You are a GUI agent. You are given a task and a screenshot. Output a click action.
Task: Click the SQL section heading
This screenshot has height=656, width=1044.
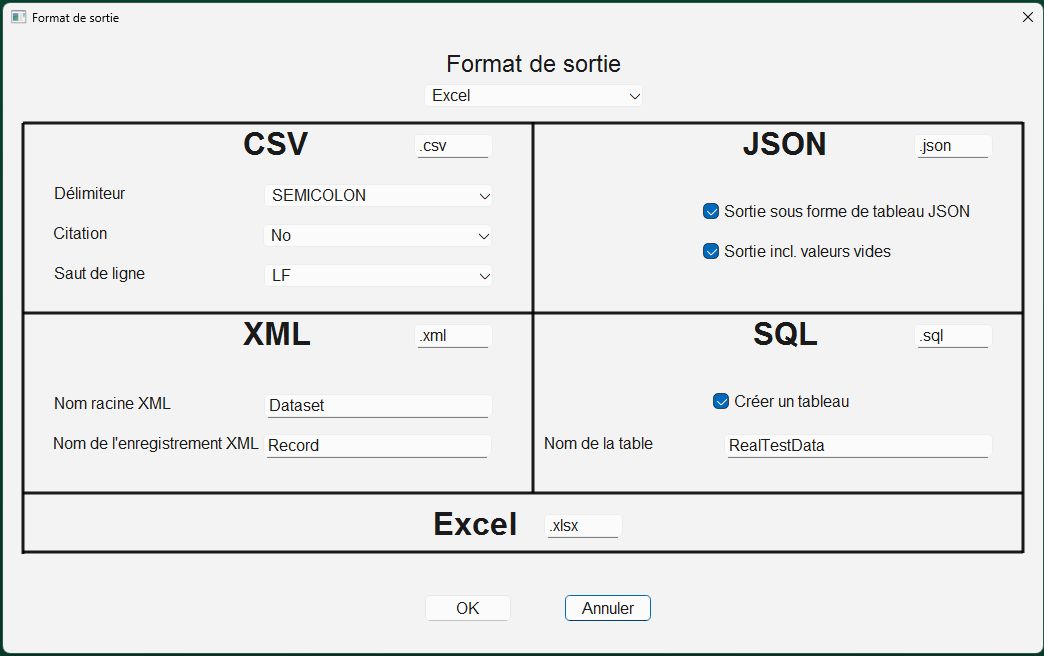coord(785,334)
